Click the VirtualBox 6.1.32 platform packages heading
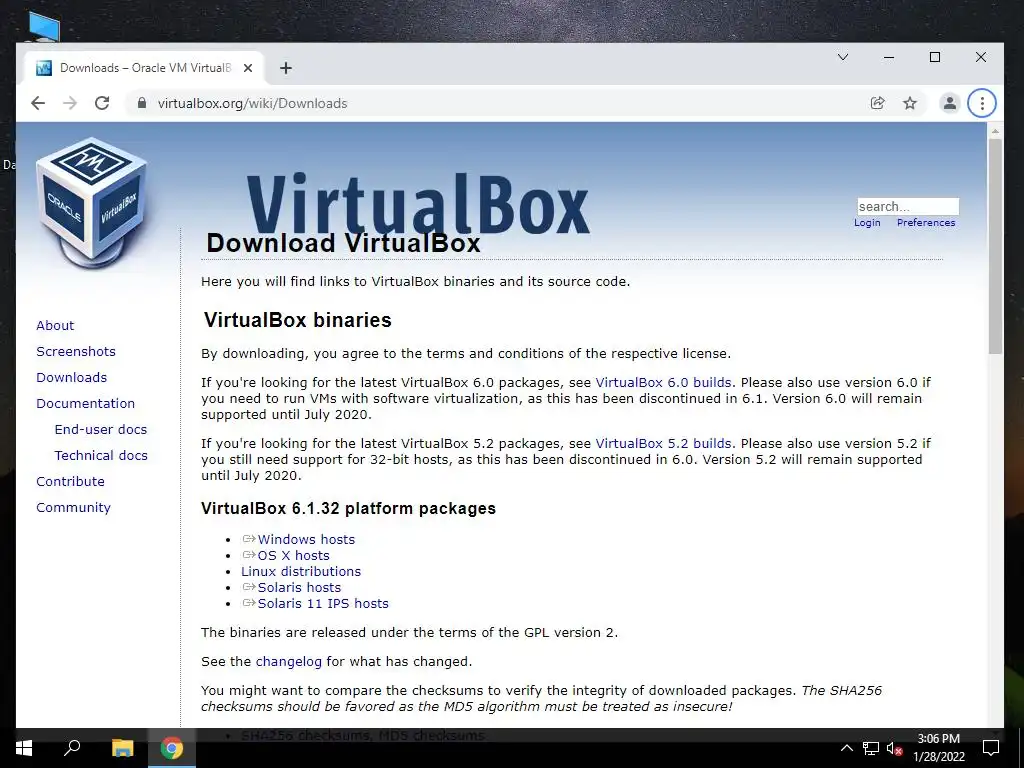1024x768 pixels. (x=348, y=508)
